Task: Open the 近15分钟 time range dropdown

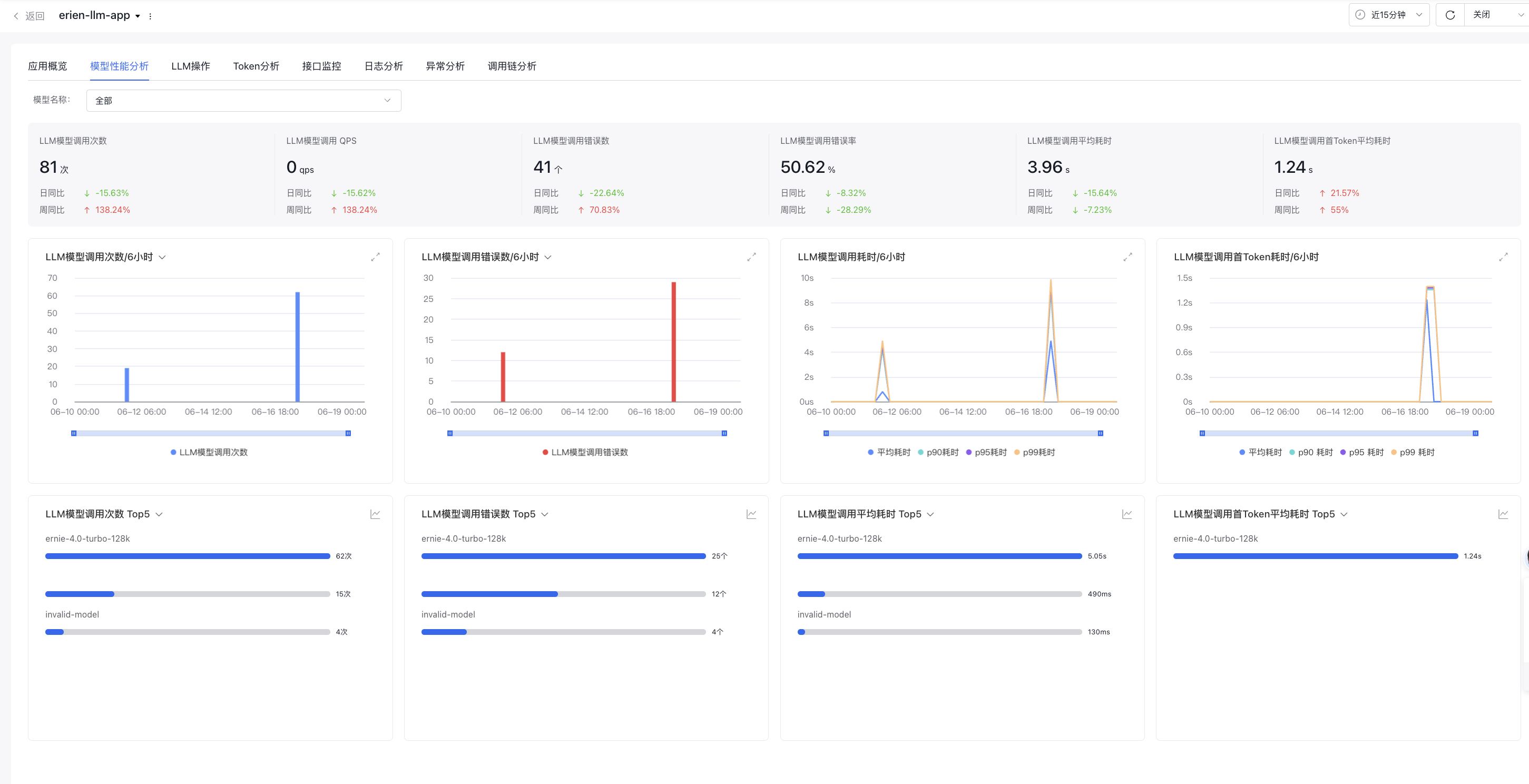Action: point(1389,15)
